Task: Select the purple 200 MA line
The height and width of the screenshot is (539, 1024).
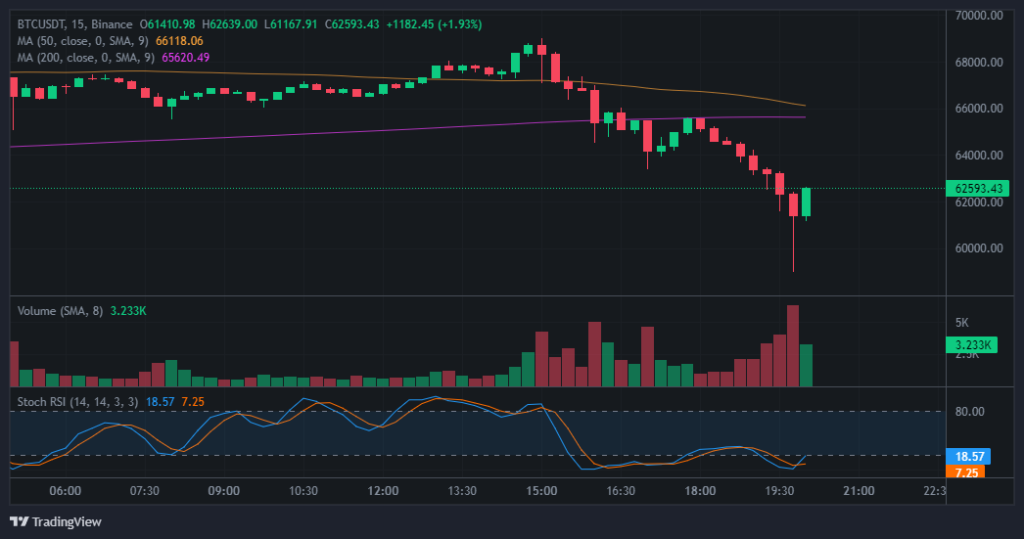Action: pyautogui.click(x=300, y=135)
